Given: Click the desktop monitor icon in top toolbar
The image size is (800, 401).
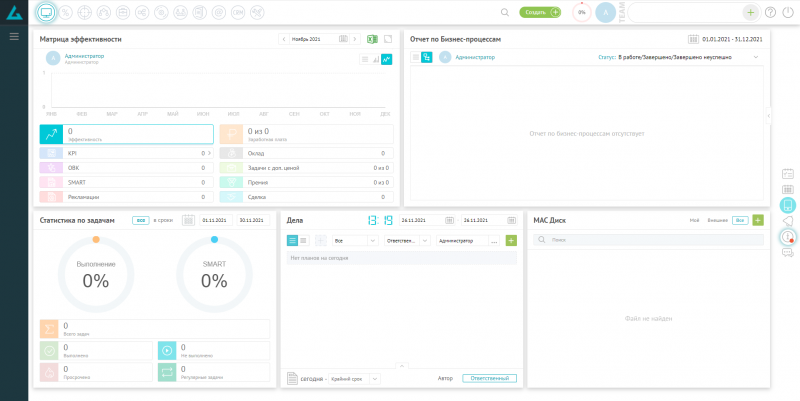Looking at the screenshot, I should (x=46, y=12).
